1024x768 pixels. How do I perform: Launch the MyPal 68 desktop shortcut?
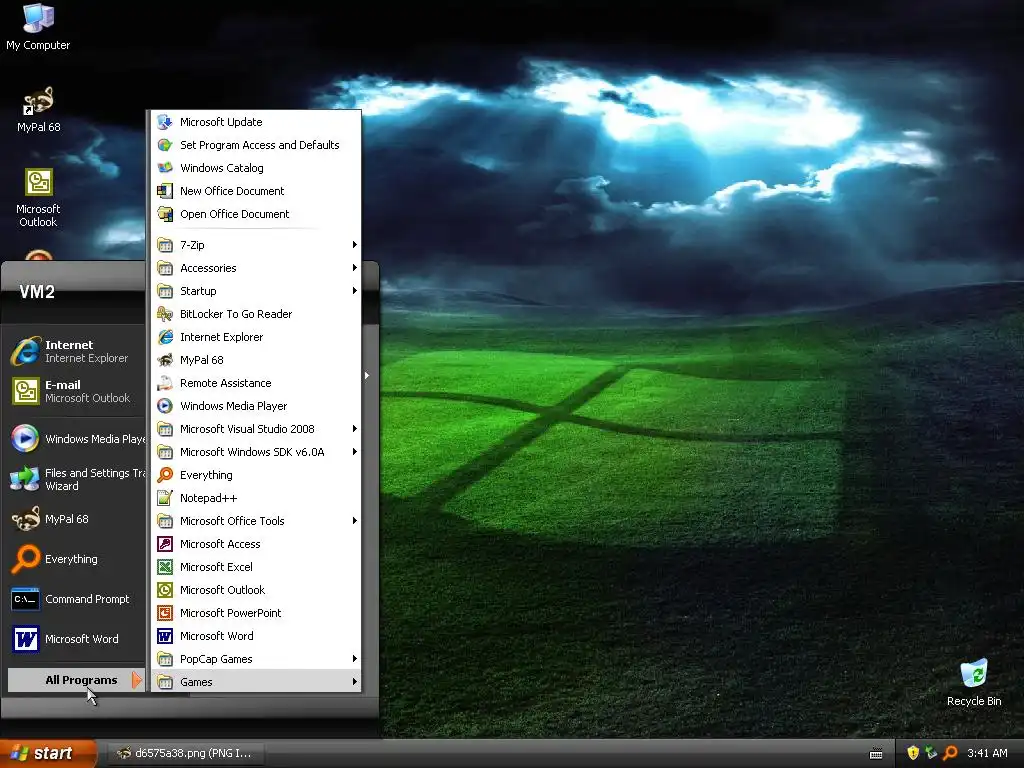[38, 110]
